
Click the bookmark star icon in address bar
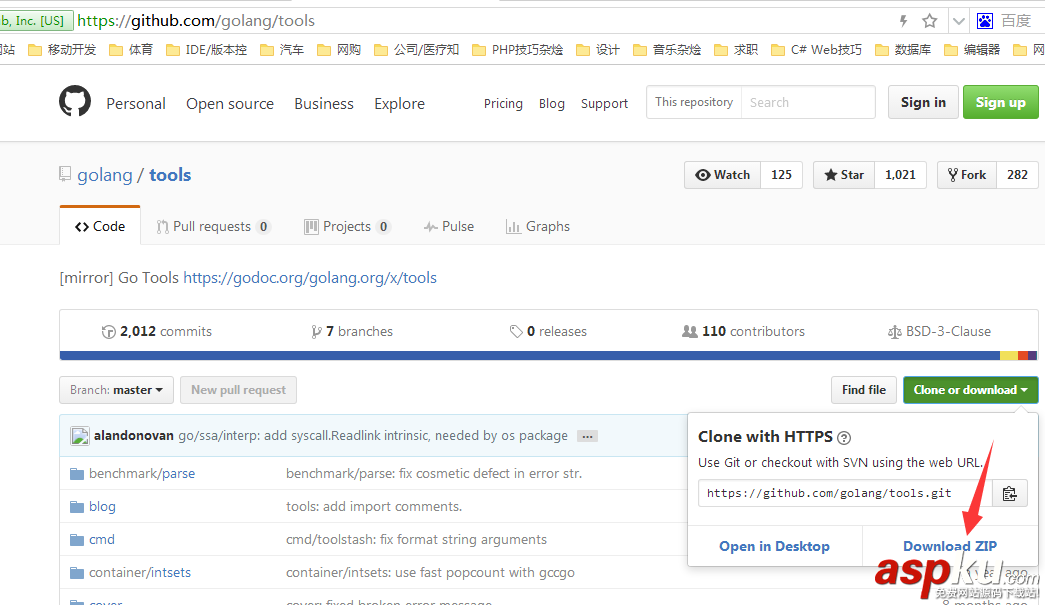coord(930,21)
